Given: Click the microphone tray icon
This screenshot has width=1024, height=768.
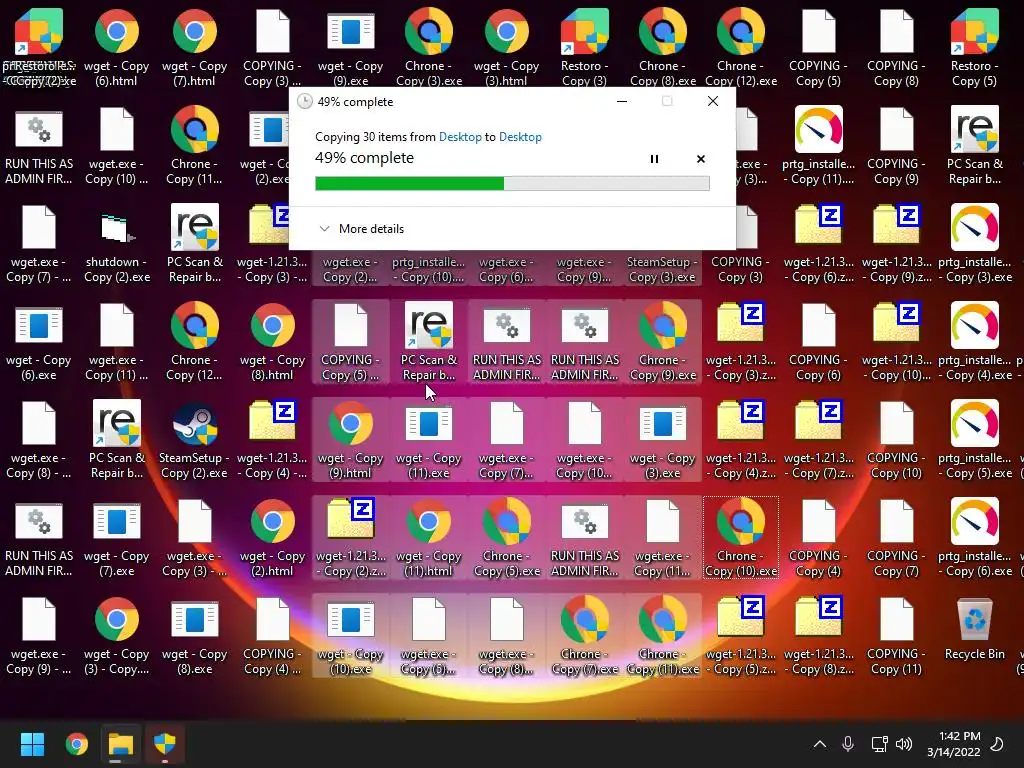Looking at the screenshot, I should pyautogui.click(x=848, y=744).
